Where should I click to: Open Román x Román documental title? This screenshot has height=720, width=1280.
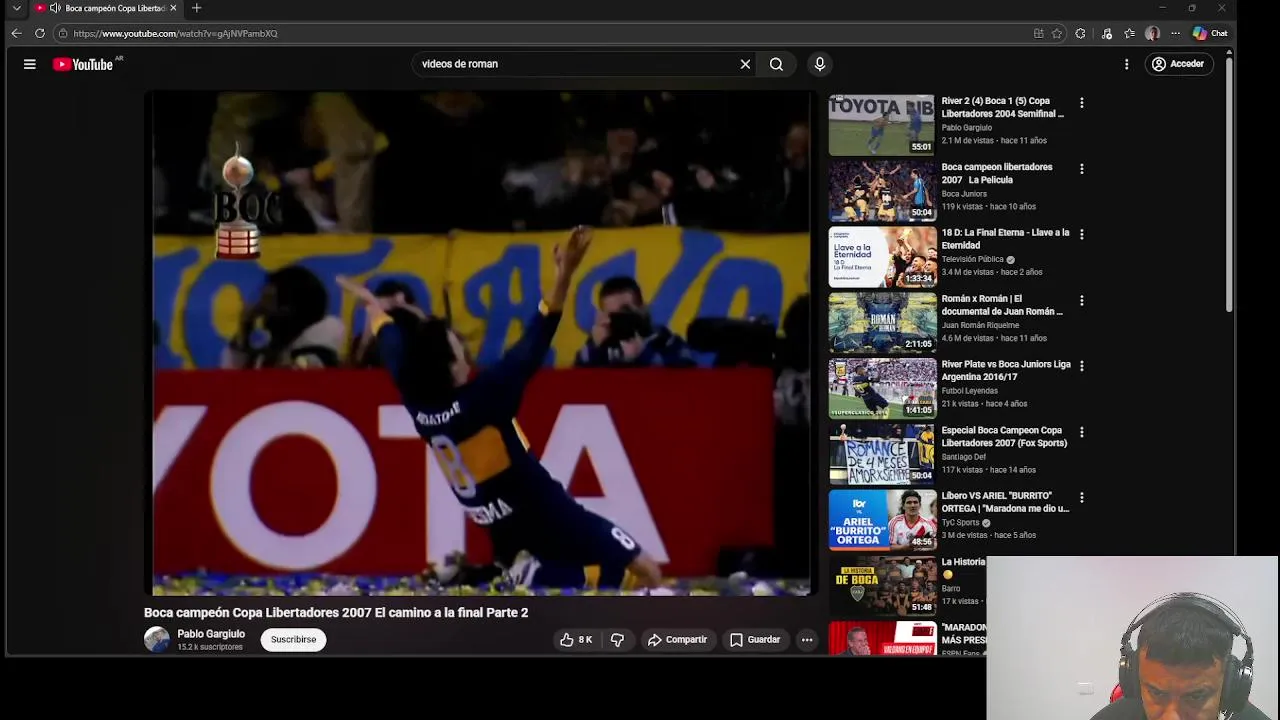click(x=1002, y=305)
